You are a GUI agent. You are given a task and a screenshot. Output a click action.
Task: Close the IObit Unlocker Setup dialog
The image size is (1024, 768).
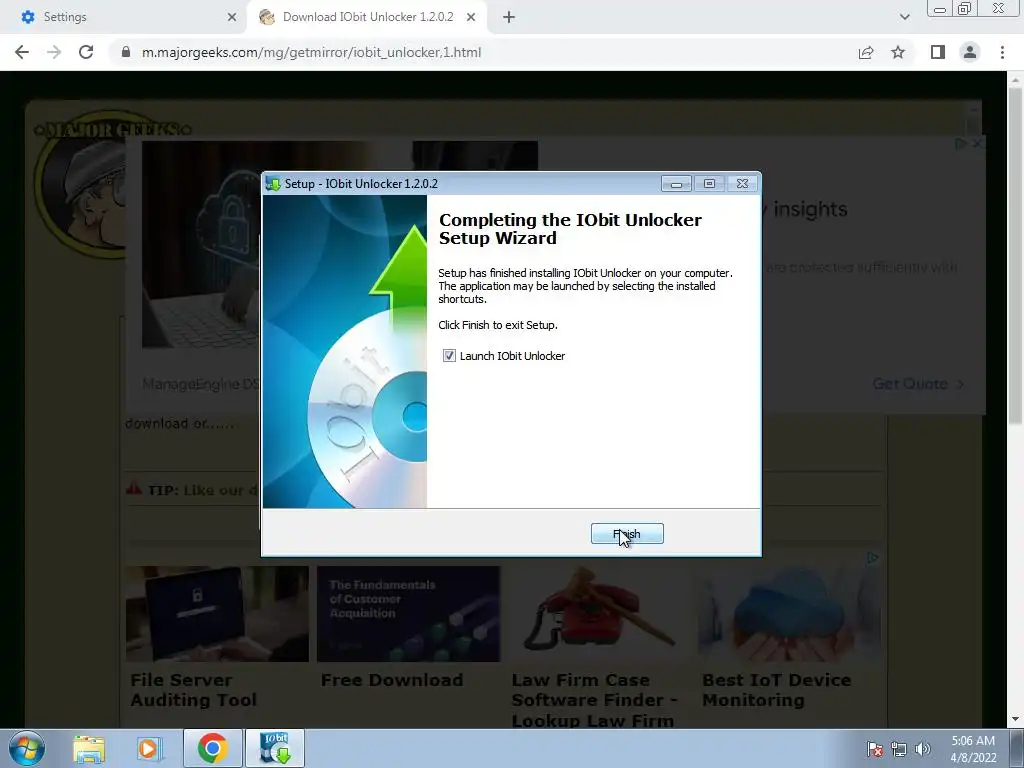click(743, 184)
